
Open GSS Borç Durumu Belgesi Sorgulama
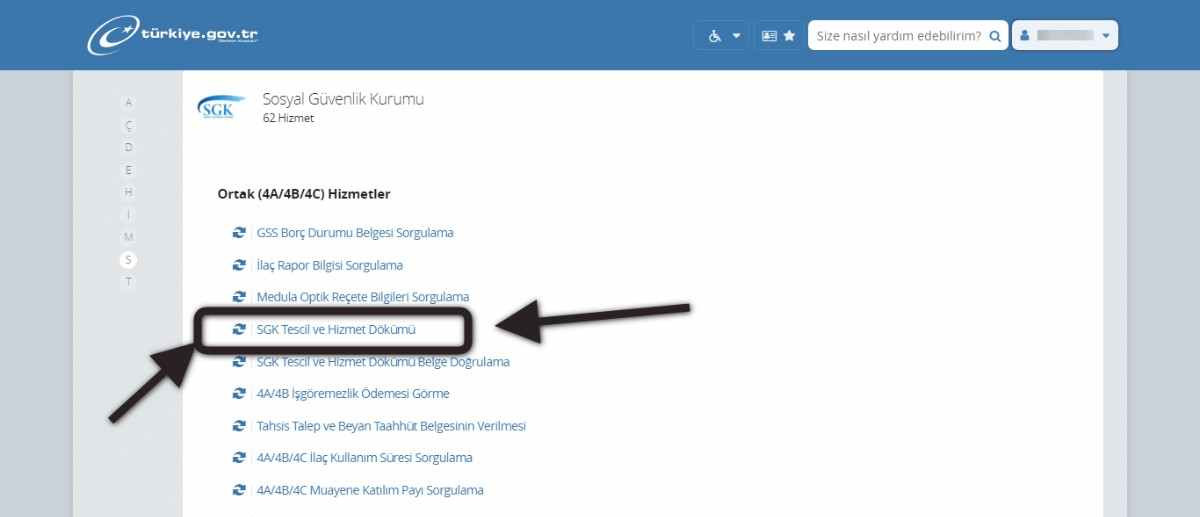[355, 233]
